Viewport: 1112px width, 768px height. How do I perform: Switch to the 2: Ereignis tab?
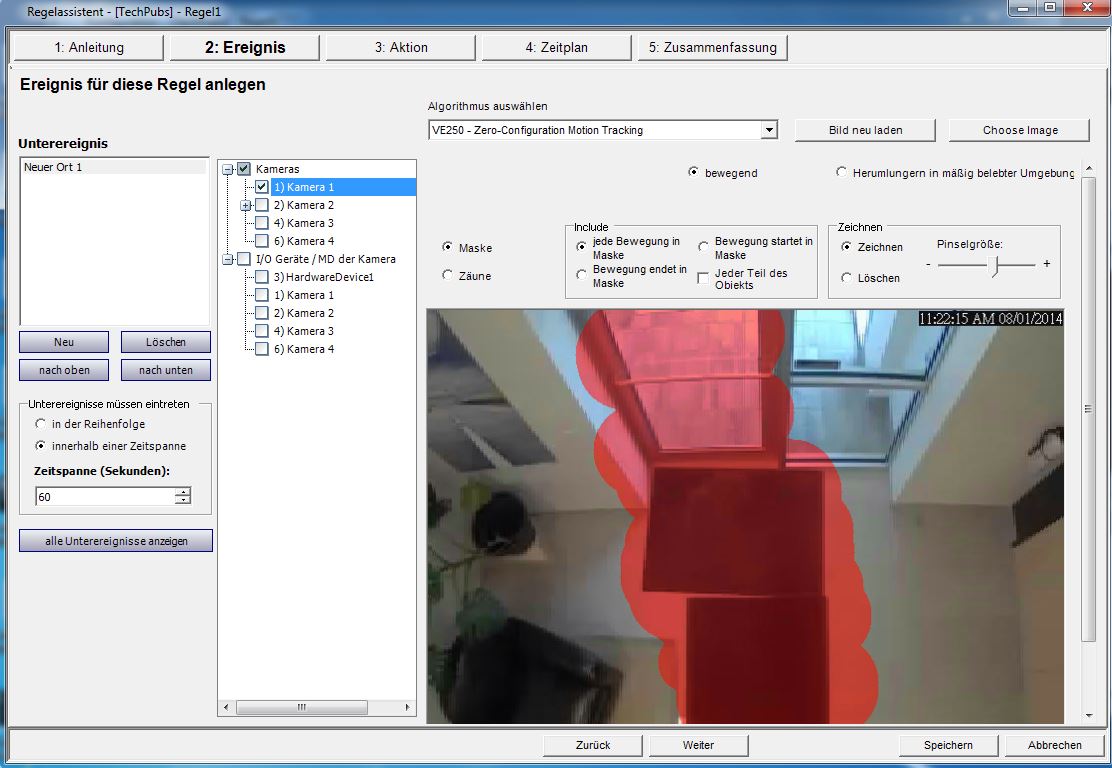245,48
